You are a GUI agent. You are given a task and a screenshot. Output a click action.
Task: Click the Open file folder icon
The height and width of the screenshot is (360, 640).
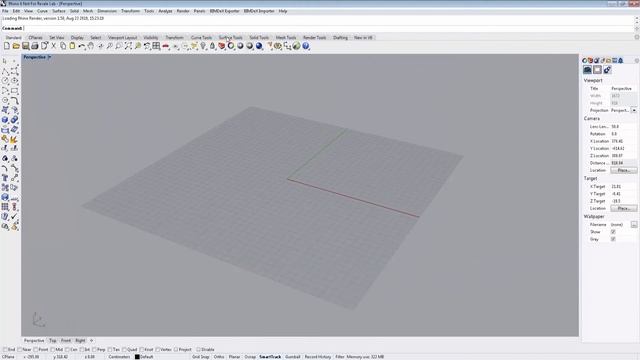(x=16, y=46)
